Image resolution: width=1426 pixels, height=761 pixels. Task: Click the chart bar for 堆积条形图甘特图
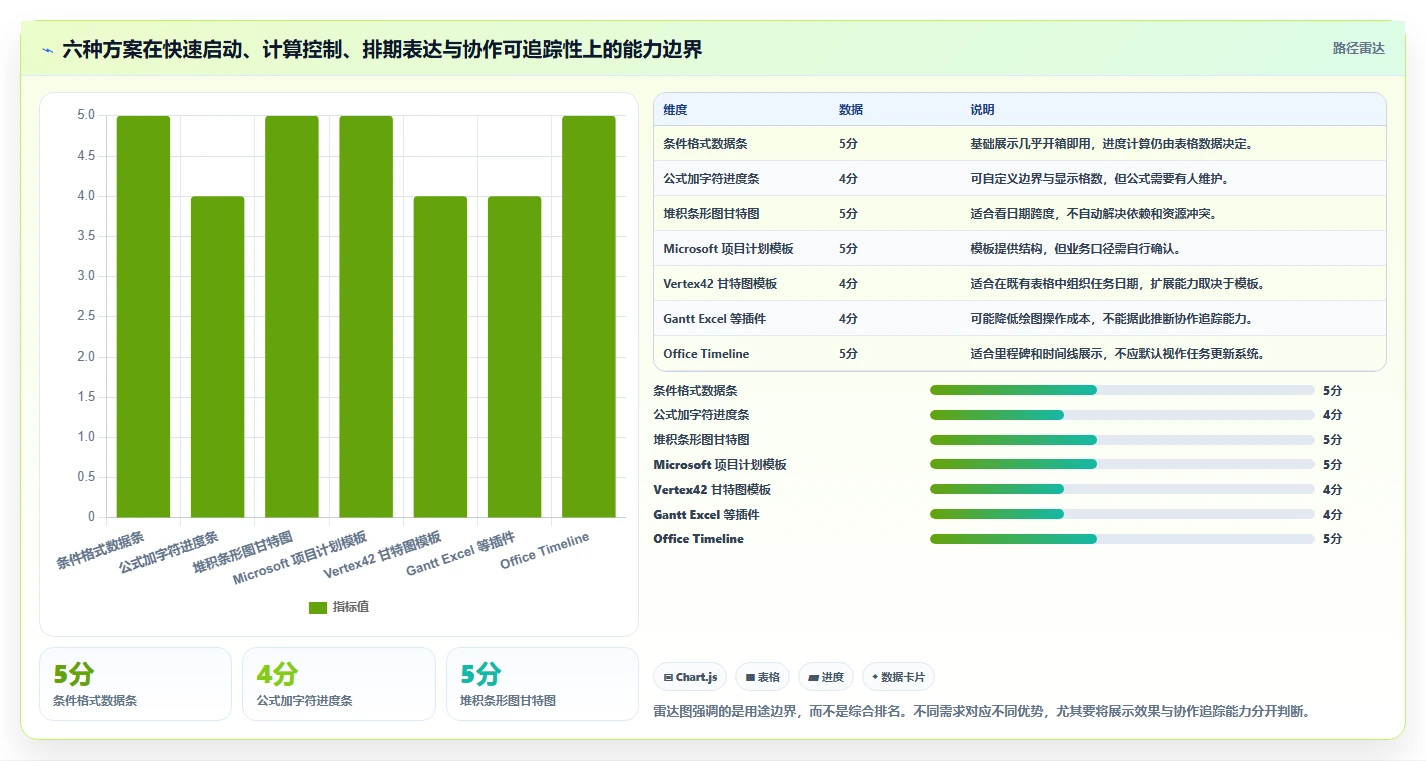click(x=292, y=316)
